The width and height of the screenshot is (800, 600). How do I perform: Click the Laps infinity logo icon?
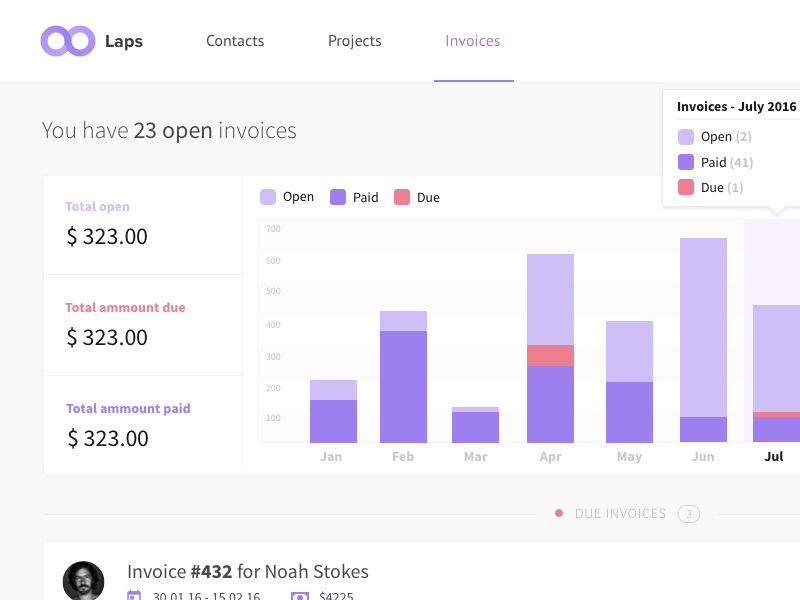tap(67, 41)
